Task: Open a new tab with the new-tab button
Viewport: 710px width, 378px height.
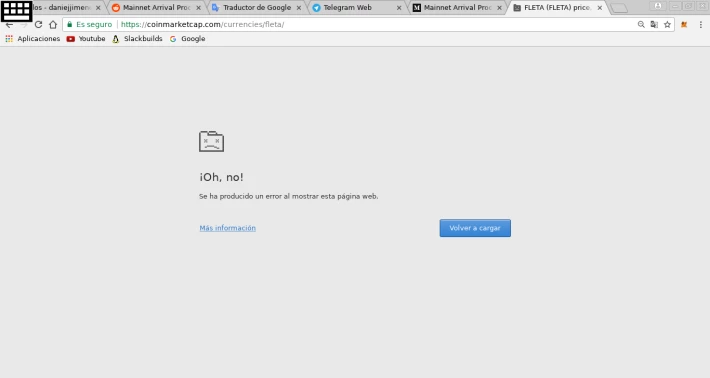Action: pos(619,8)
